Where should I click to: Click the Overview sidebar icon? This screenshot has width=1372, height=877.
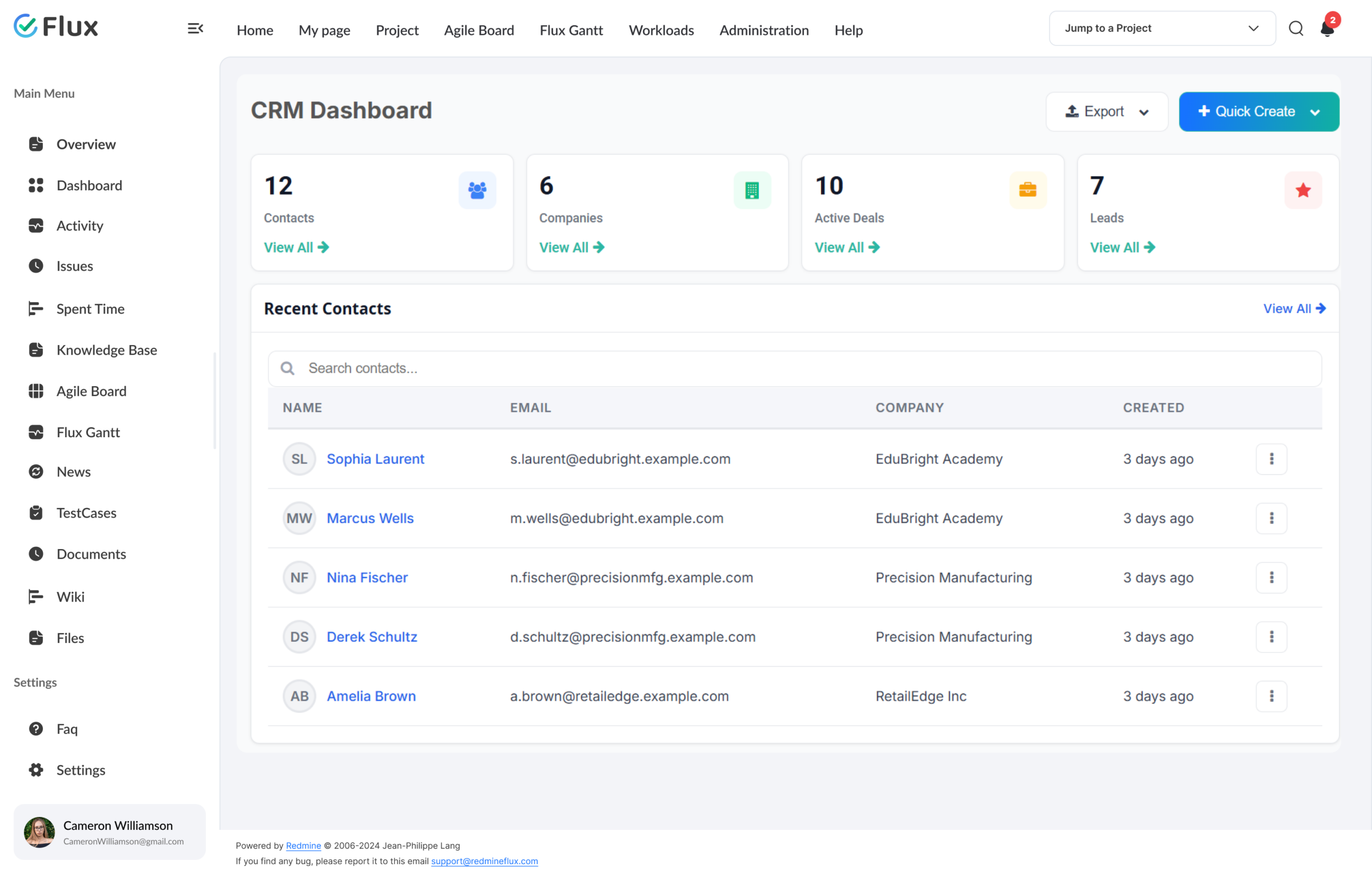(36, 144)
